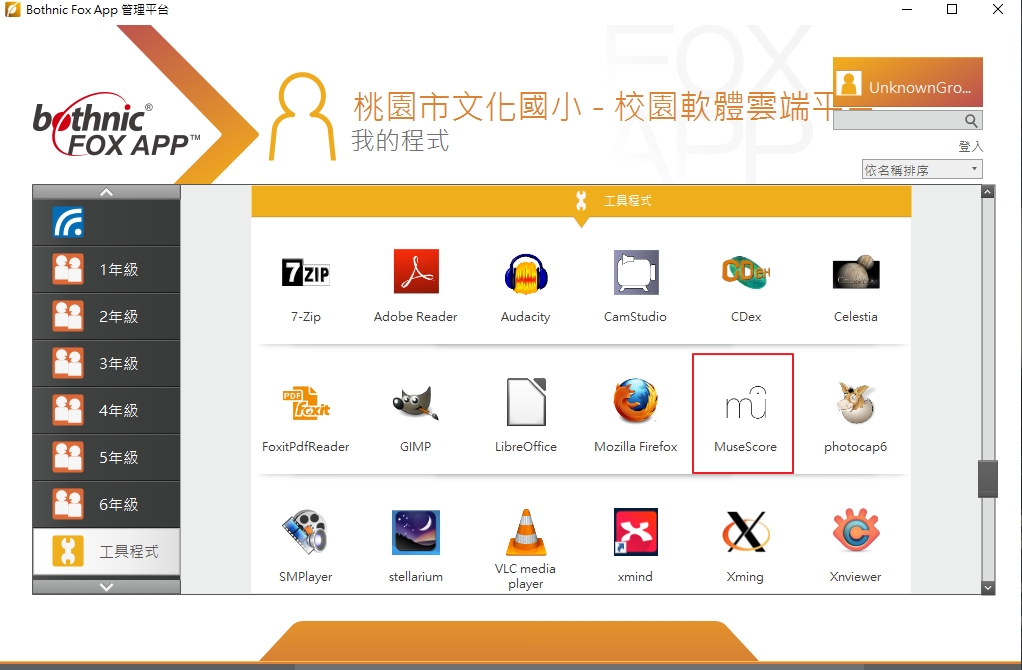Launch the 7-Zip application icon
This screenshot has width=1022, height=670.
(306, 272)
